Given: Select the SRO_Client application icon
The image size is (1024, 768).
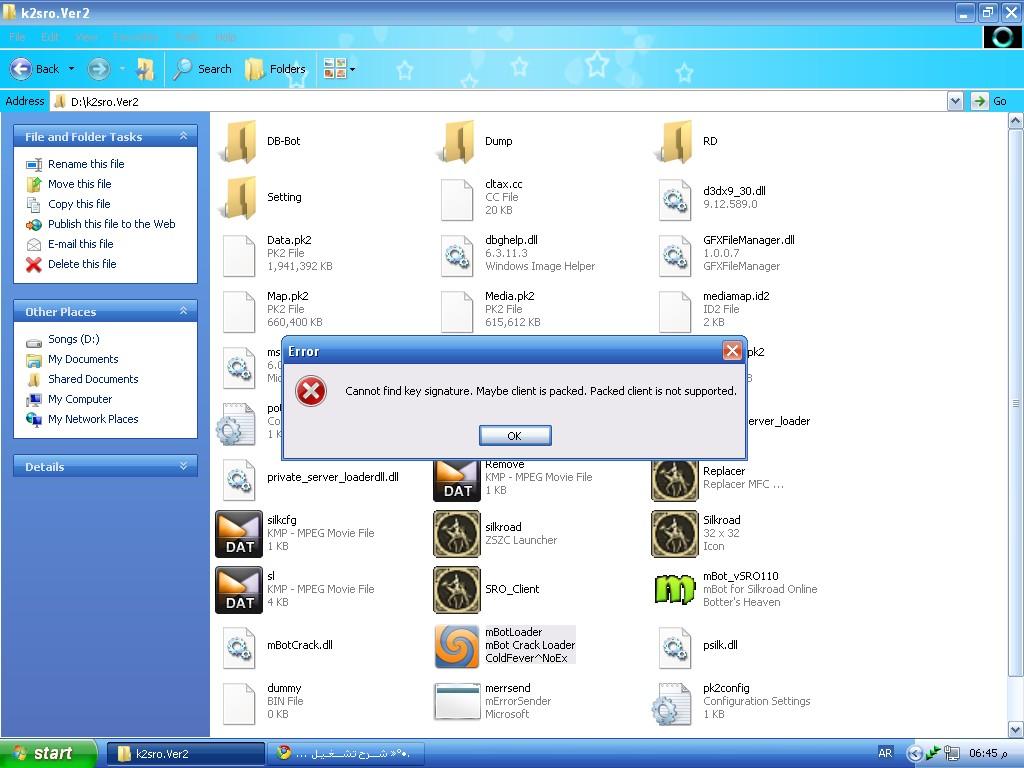Looking at the screenshot, I should 456,590.
